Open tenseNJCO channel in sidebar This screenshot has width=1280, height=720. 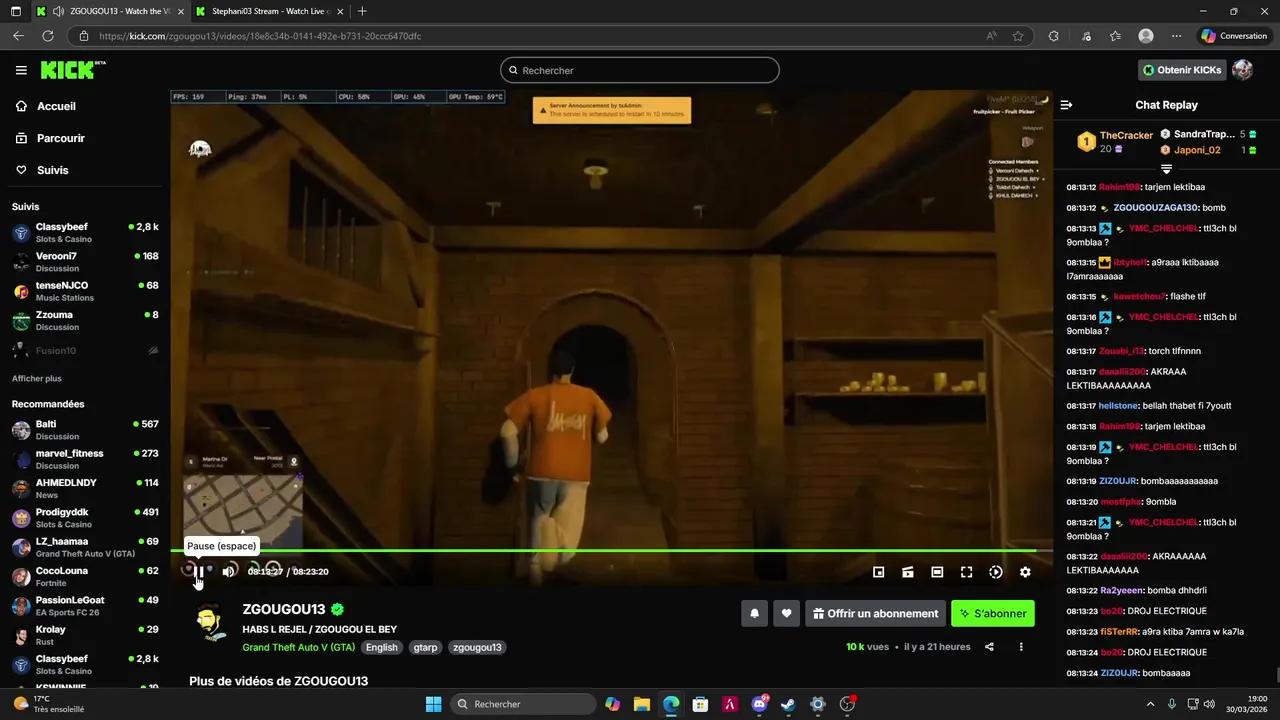[x=85, y=291]
